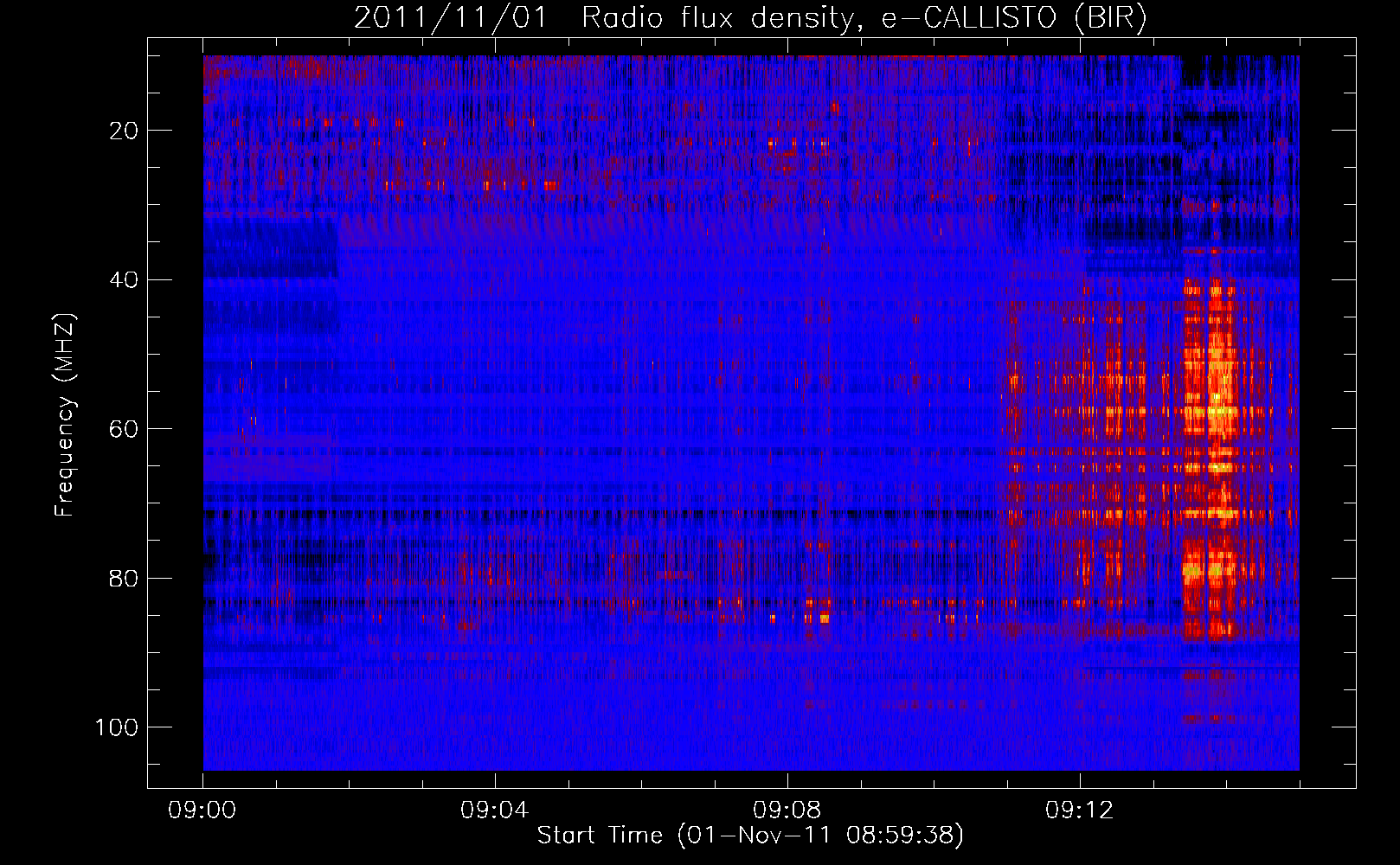Click the 09:08 time tick label
The height and width of the screenshot is (865, 1400).
[x=787, y=811]
